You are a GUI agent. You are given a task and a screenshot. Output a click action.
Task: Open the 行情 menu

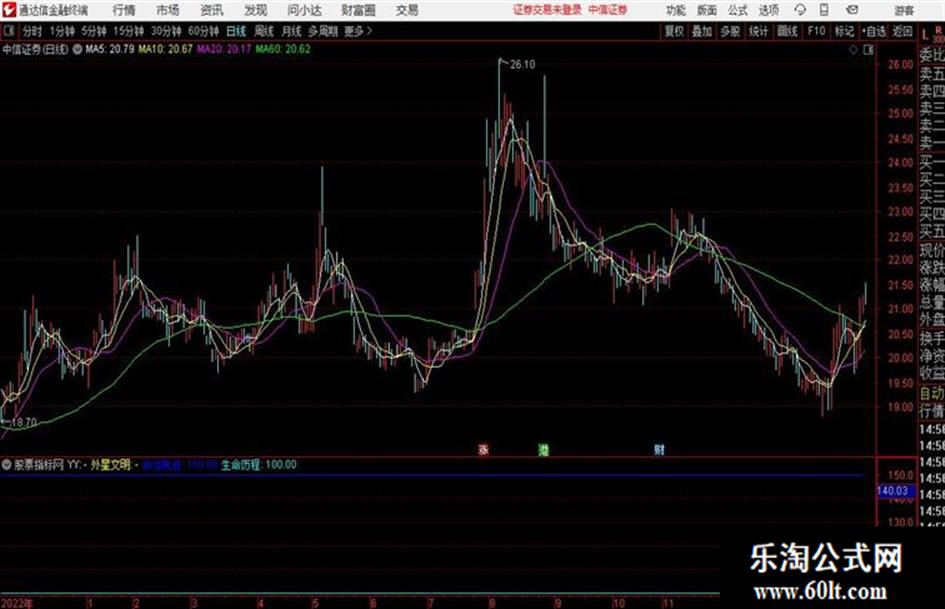pos(124,10)
